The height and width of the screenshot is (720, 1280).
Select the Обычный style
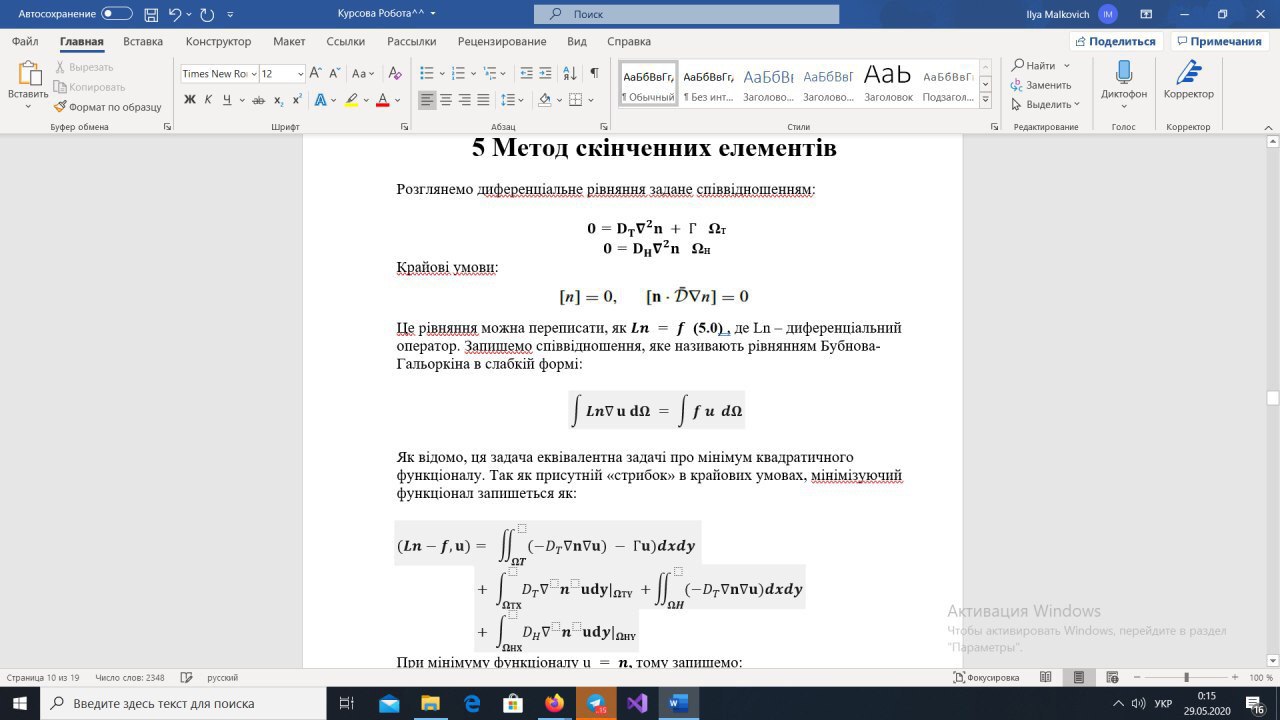[648, 84]
